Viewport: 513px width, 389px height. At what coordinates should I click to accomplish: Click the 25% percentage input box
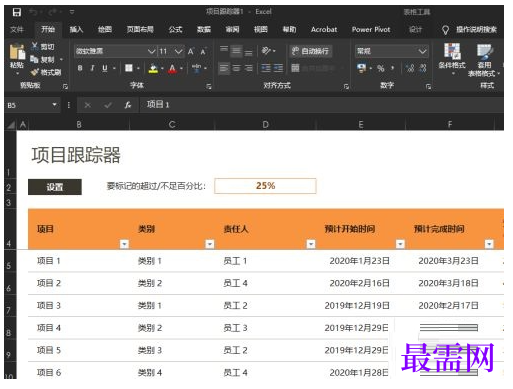[x=265, y=186]
